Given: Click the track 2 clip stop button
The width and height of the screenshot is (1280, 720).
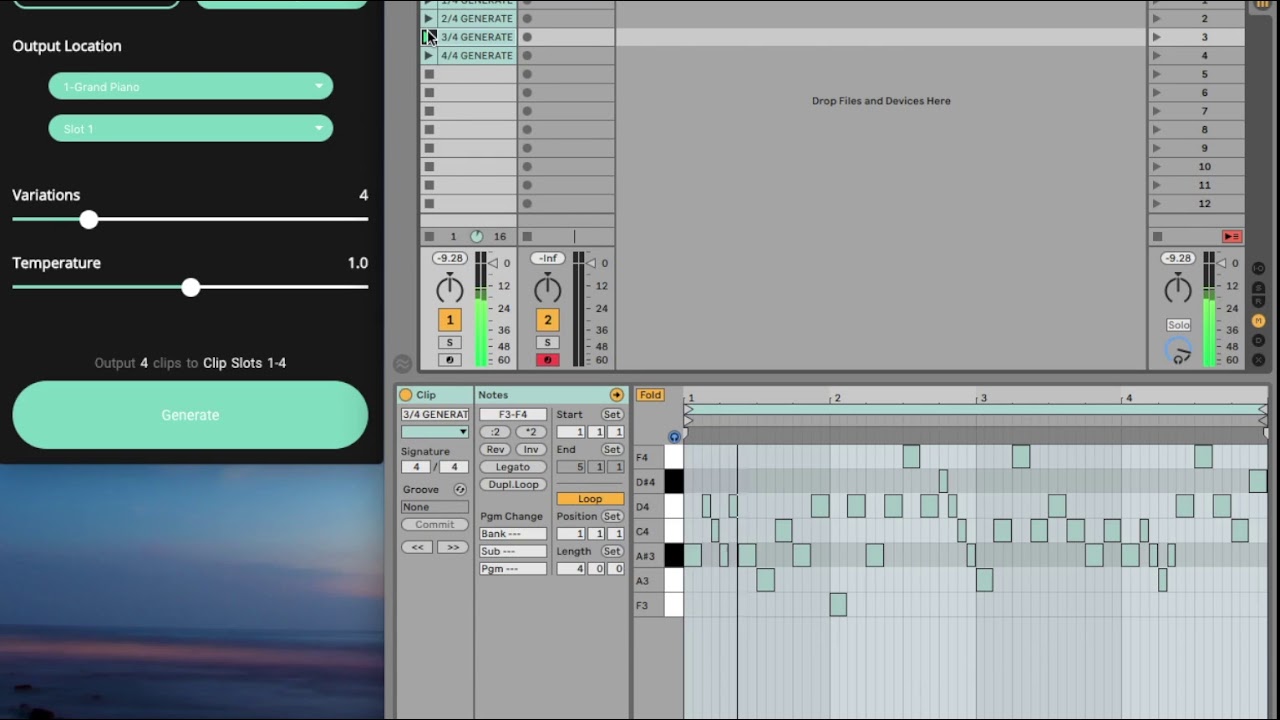Looking at the screenshot, I should (x=527, y=236).
